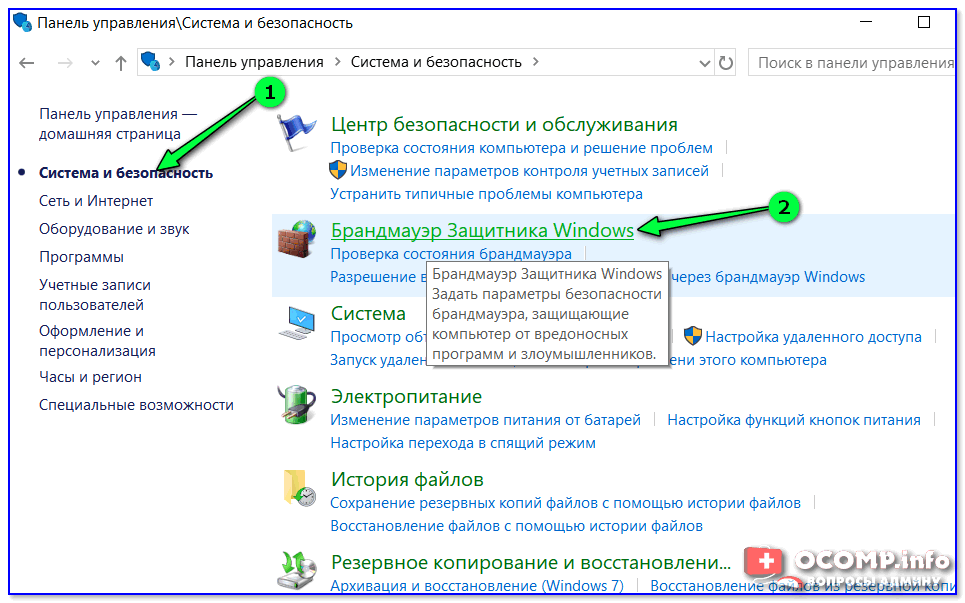Click the Резервное копирование drive icon

pos(297,570)
